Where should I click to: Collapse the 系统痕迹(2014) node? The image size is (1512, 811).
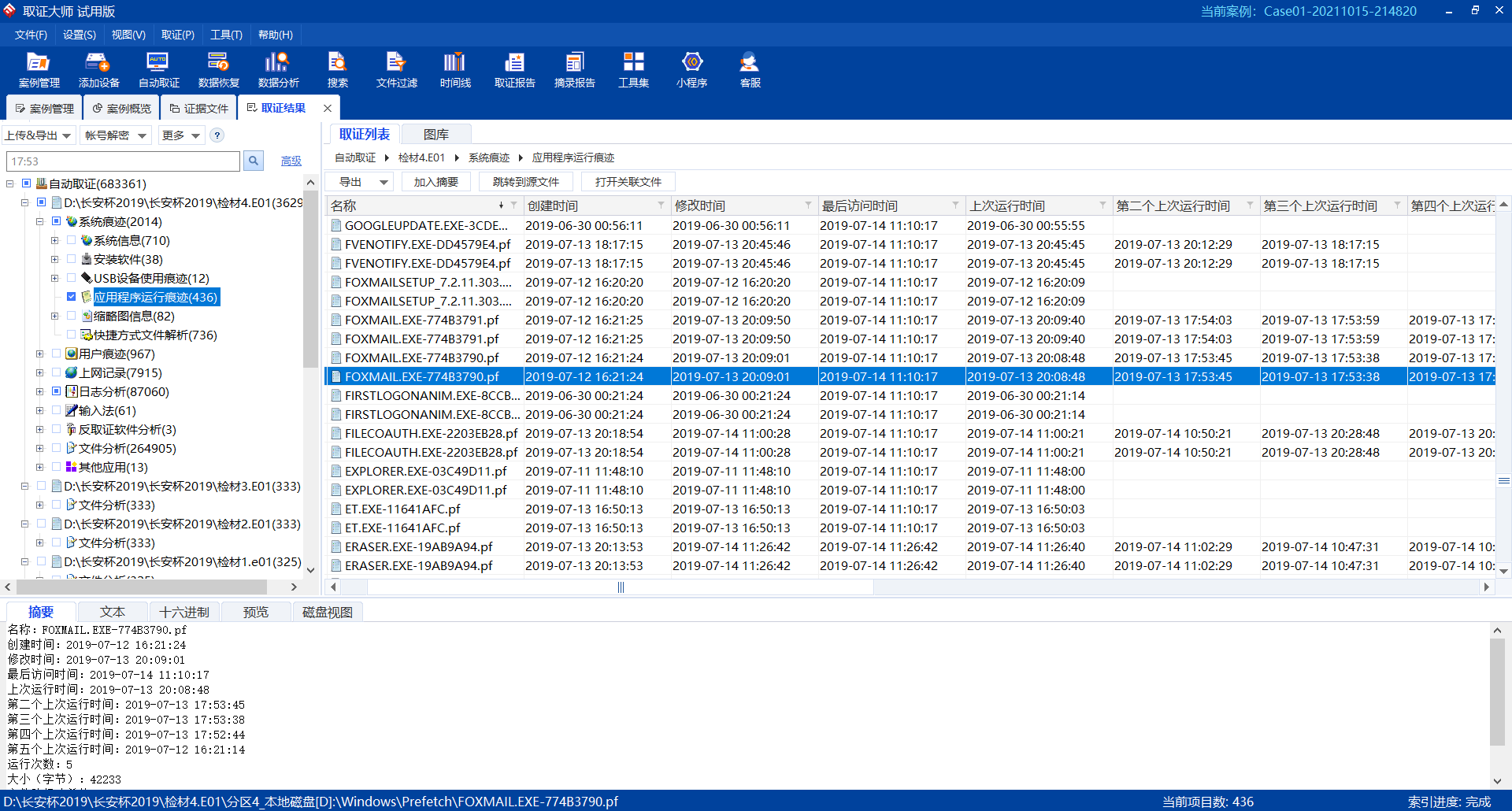[39, 221]
